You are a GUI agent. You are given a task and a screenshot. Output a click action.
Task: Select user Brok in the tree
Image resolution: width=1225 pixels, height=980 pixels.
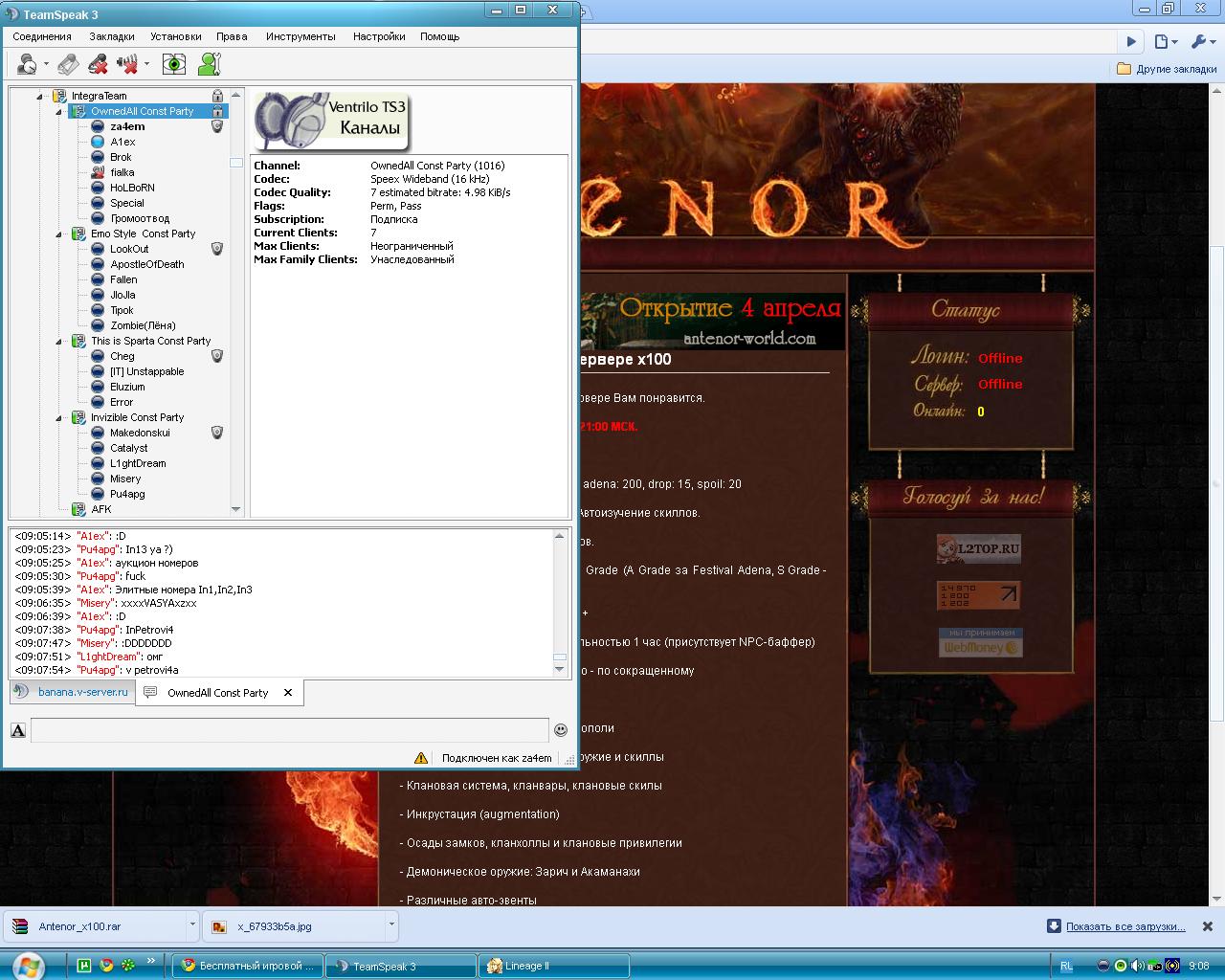coord(121,157)
